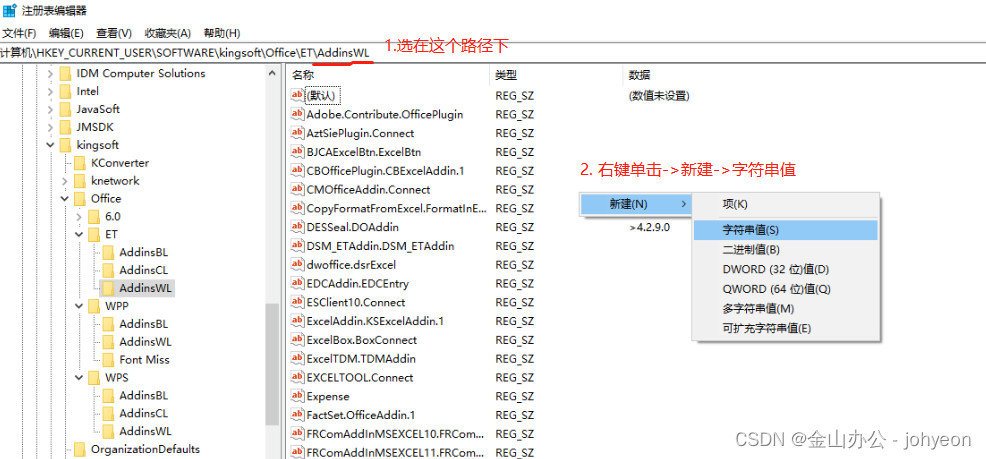Choose QWORD (64 位)值(Q) entry
This screenshot has width=986, height=459.
(785, 289)
